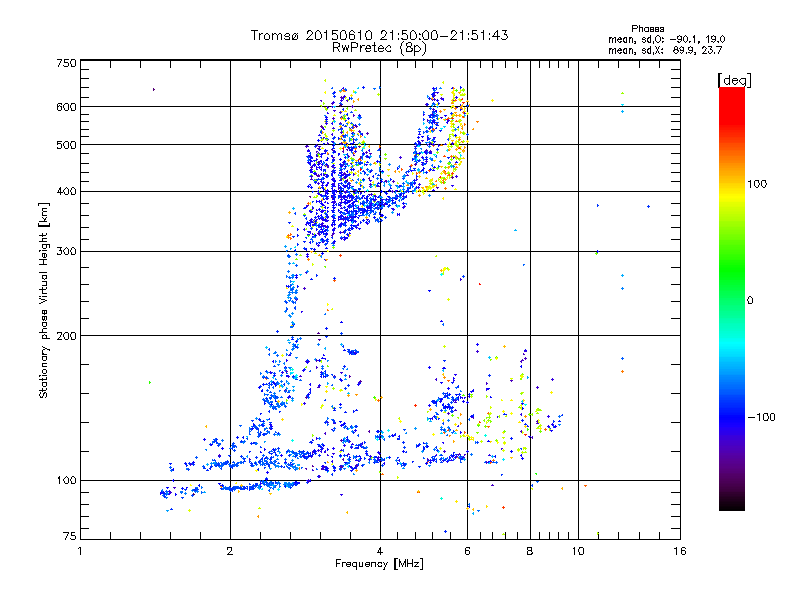
Task: Click the '500' y-axis tick label
Action: tap(66, 145)
